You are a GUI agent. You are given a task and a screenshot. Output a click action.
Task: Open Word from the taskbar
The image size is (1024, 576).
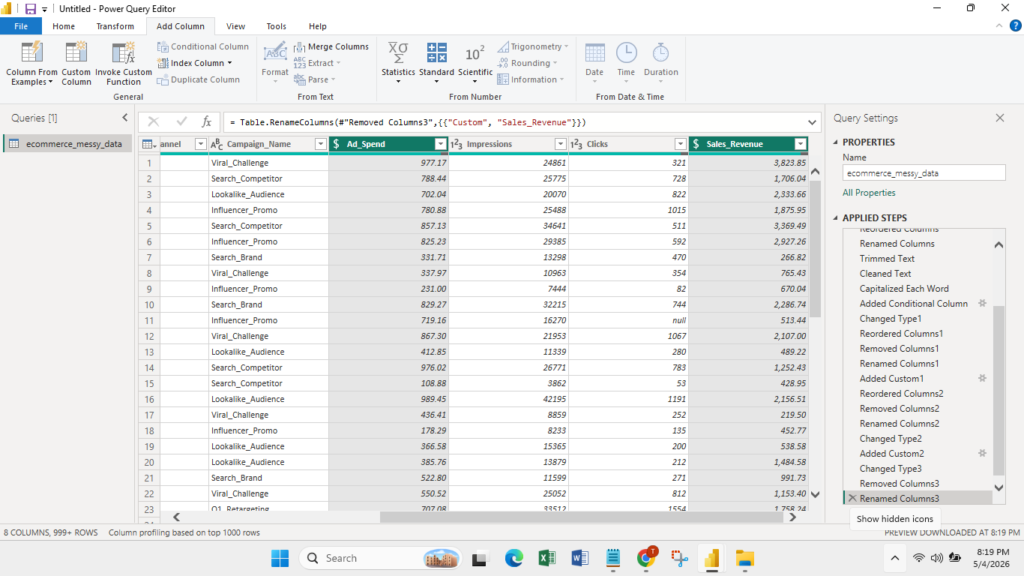(x=579, y=558)
